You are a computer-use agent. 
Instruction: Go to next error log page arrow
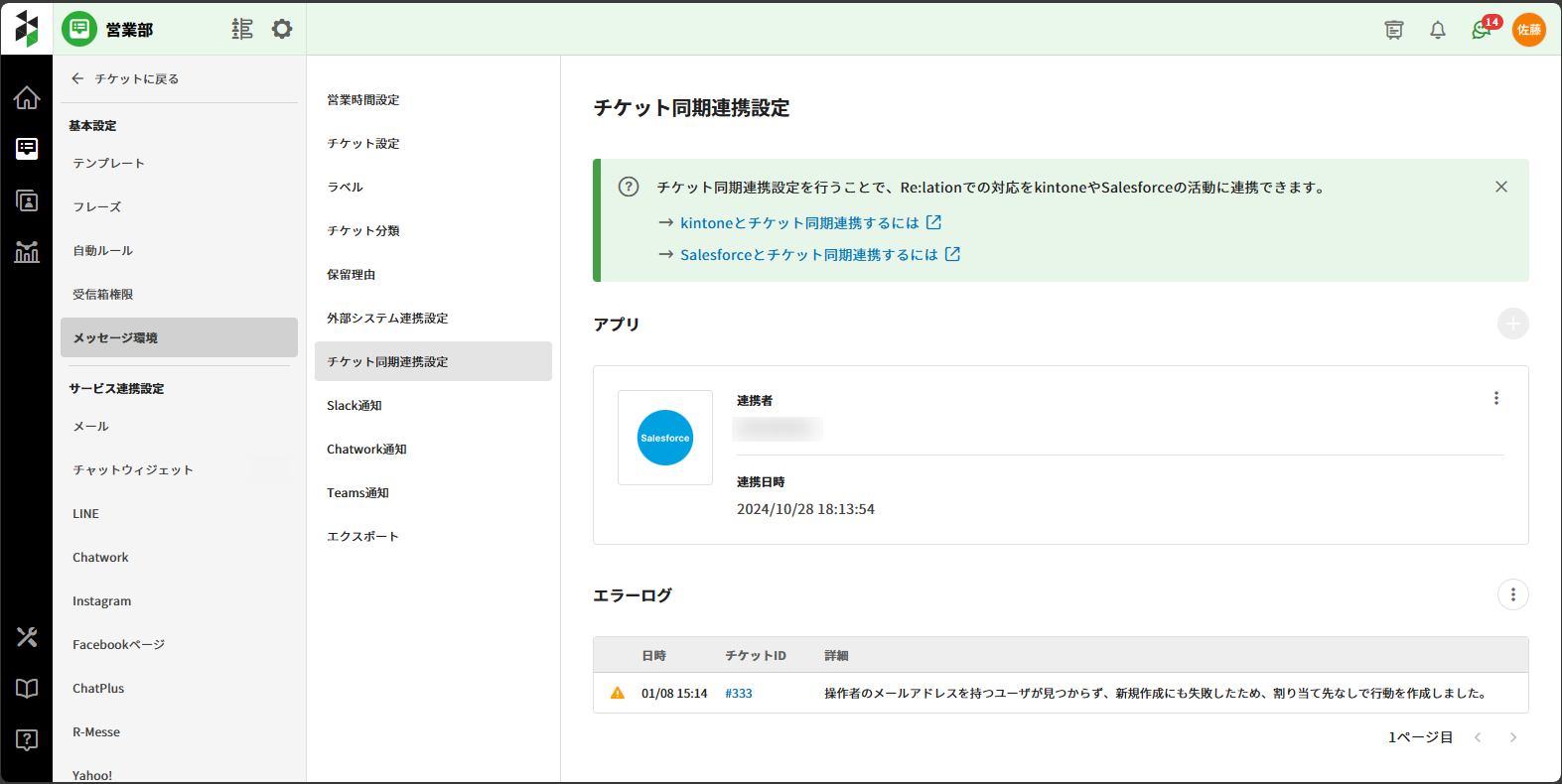pos(1512,737)
